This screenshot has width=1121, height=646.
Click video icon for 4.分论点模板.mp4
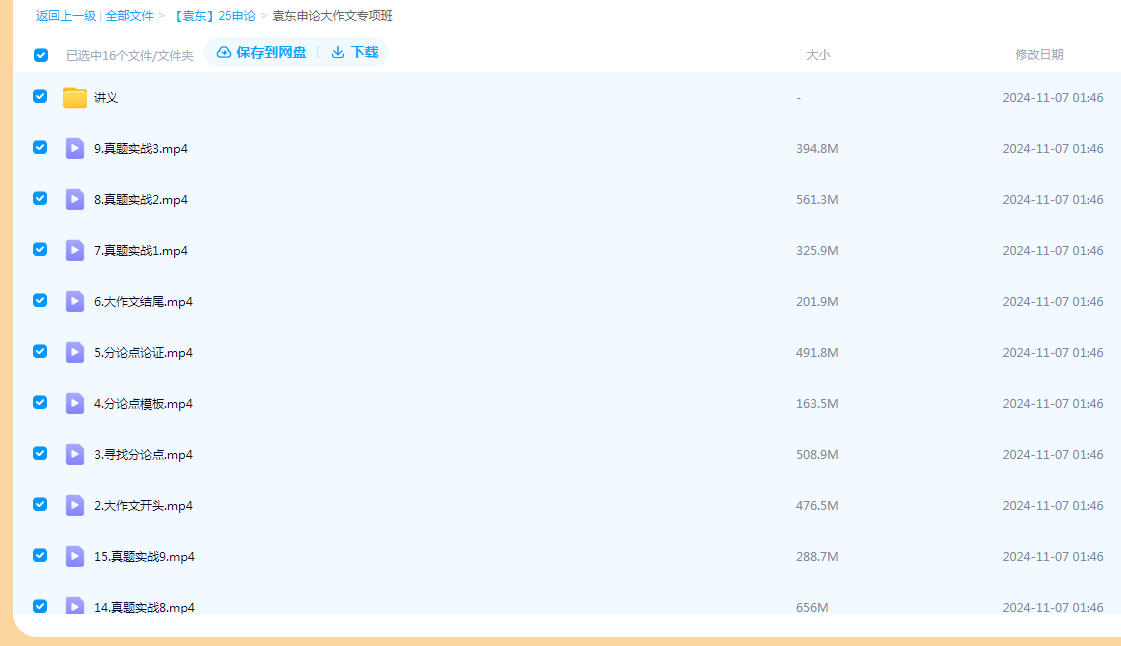tap(75, 404)
